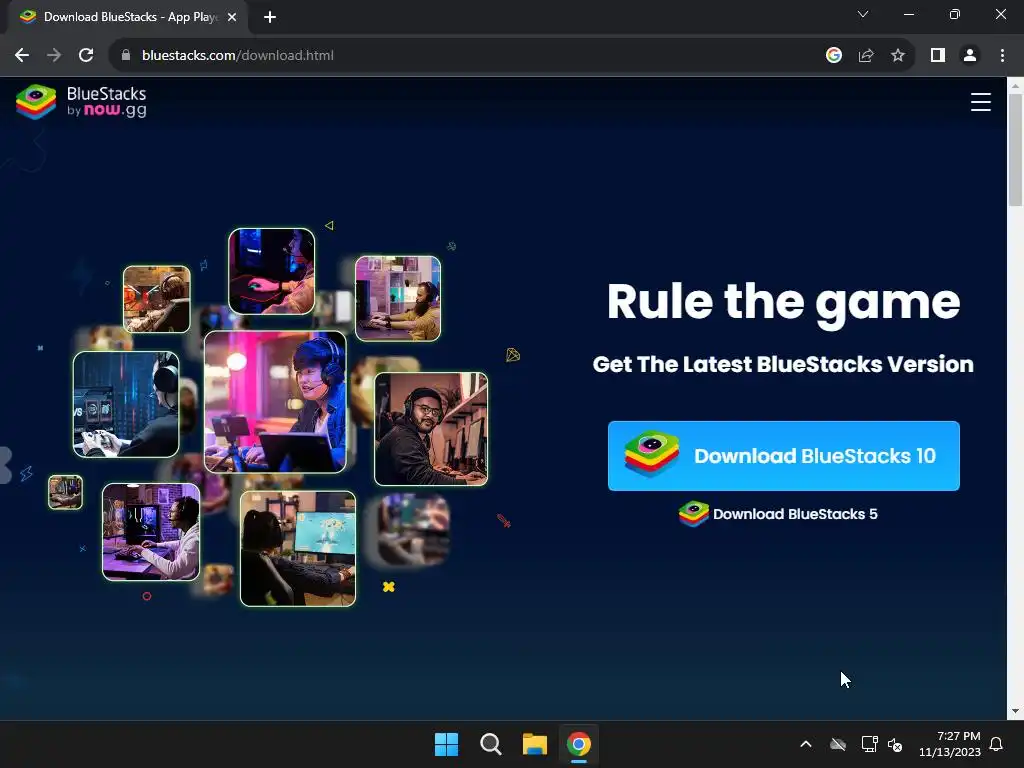Click central gamer with headset image

coord(275,402)
